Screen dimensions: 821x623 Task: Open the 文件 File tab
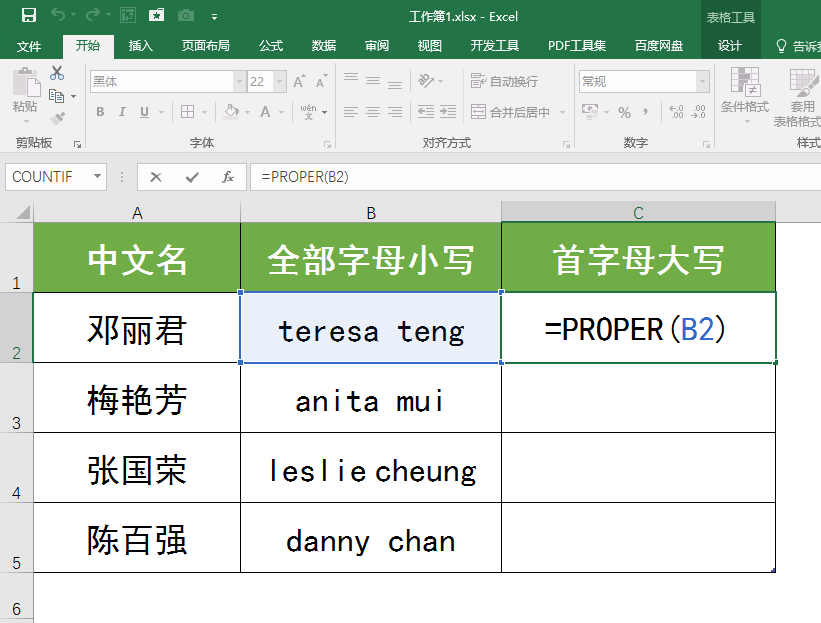tap(29, 46)
